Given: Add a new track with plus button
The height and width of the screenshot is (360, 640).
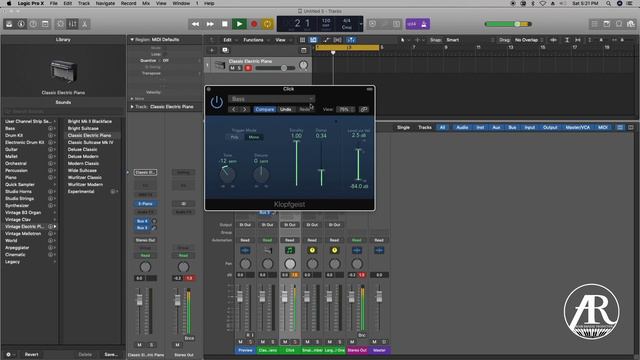Looking at the screenshot, I should pos(212,50).
